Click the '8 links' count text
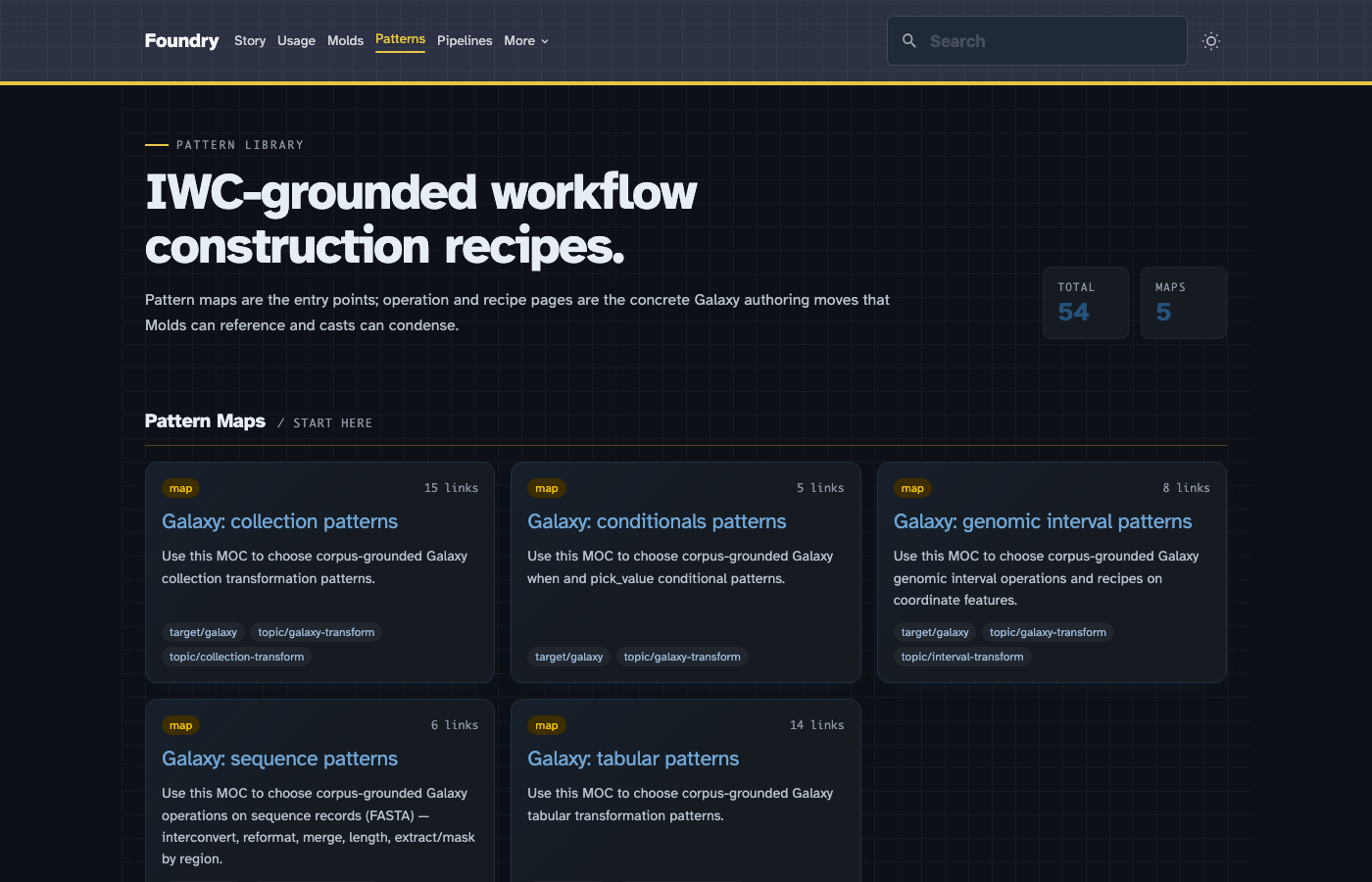This screenshot has height=882, width=1372. coord(1186,488)
